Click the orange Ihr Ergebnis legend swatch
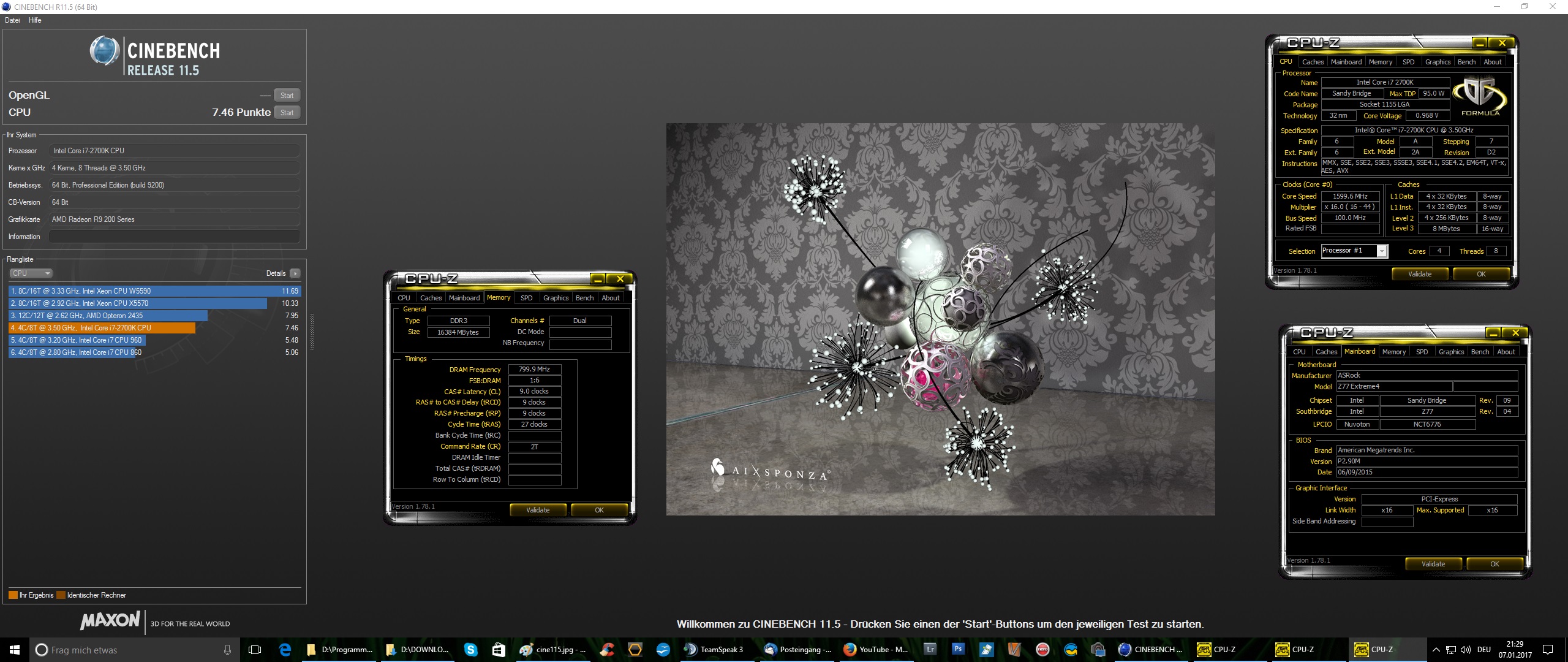The height and width of the screenshot is (662, 1568). [13, 595]
